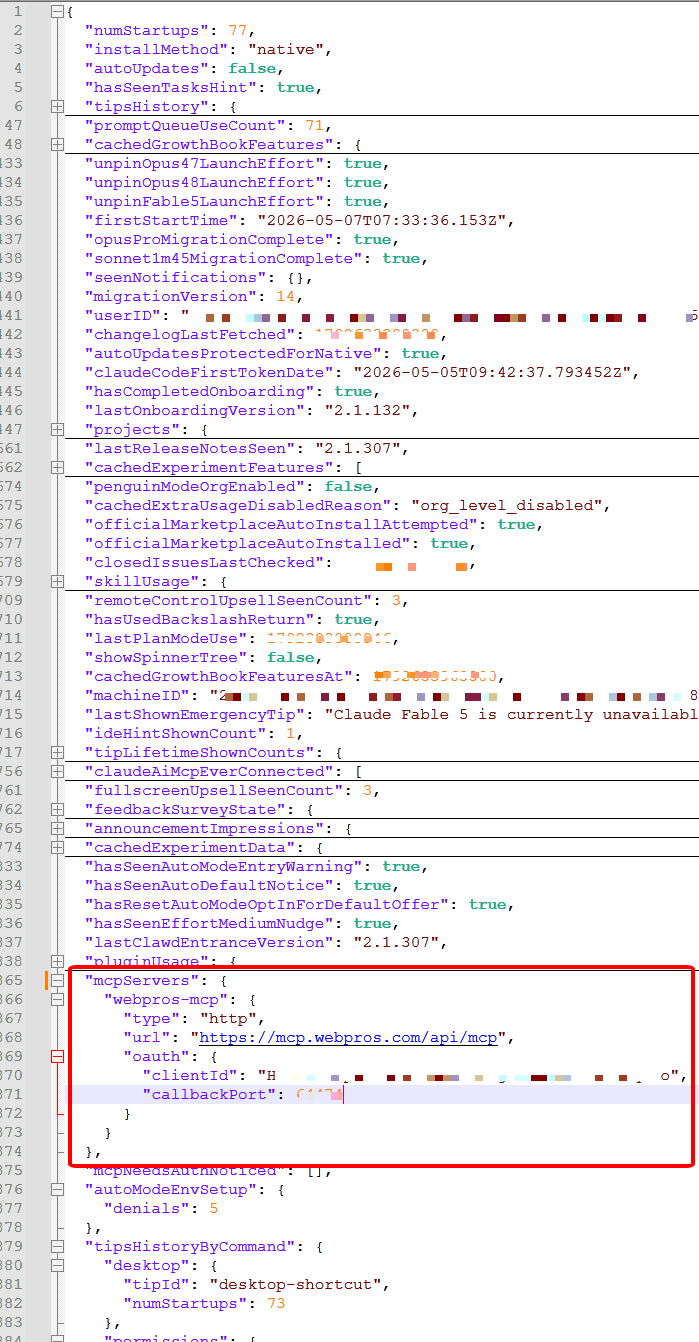
Task: Click the "unpinOpus47LaunchEffort" key
Action: point(204,163)
